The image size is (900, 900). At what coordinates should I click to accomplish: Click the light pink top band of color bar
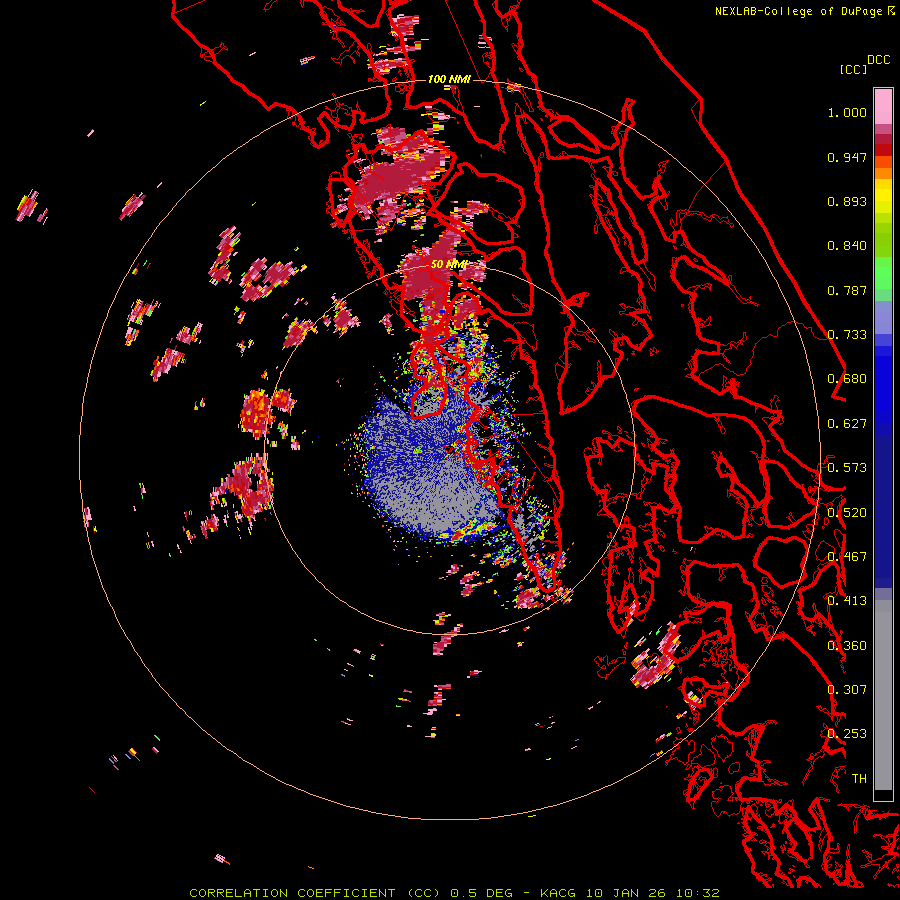coord(883,106)
